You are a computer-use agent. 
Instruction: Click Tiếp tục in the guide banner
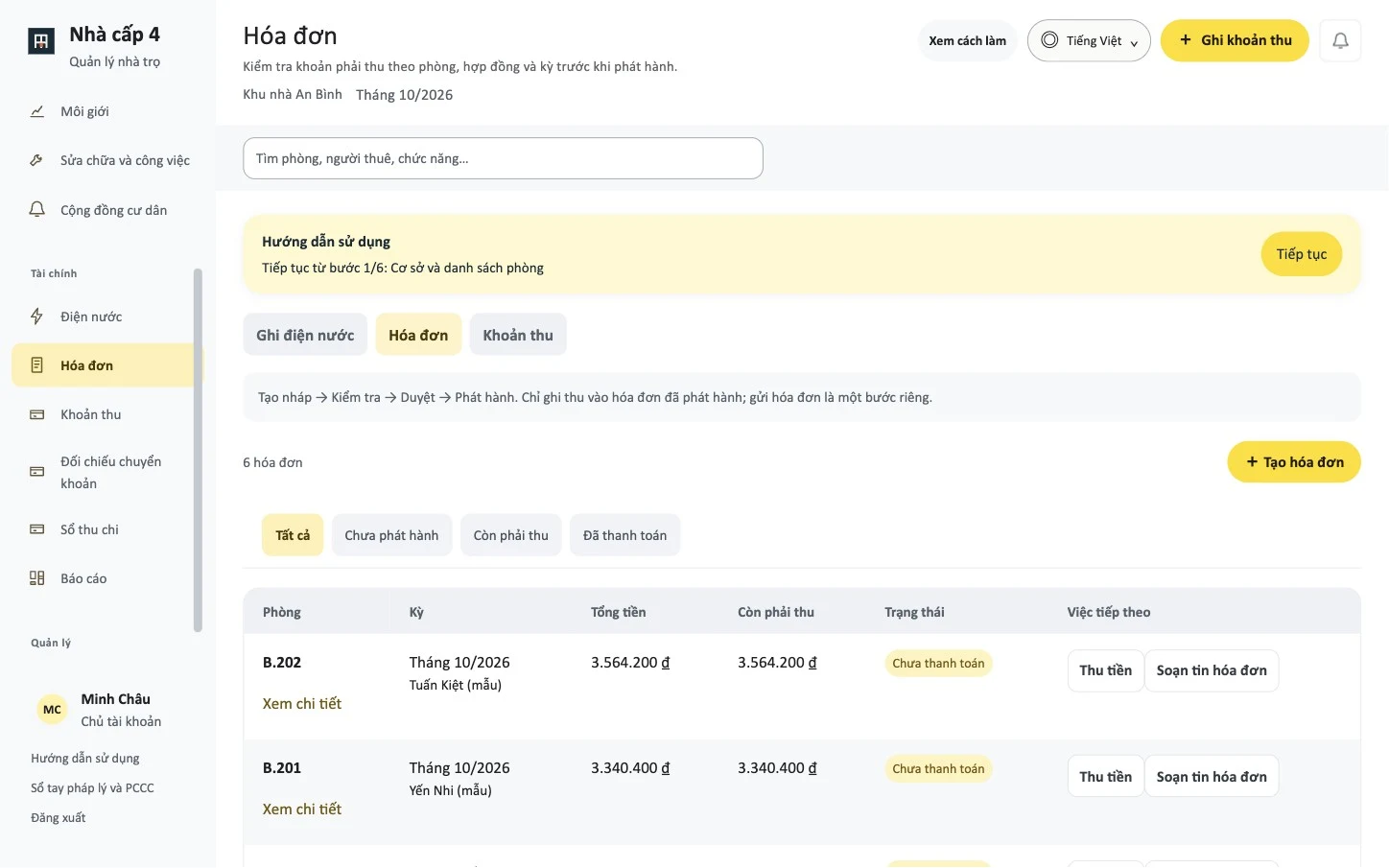pyautogui.click(x=1301, y=254)
